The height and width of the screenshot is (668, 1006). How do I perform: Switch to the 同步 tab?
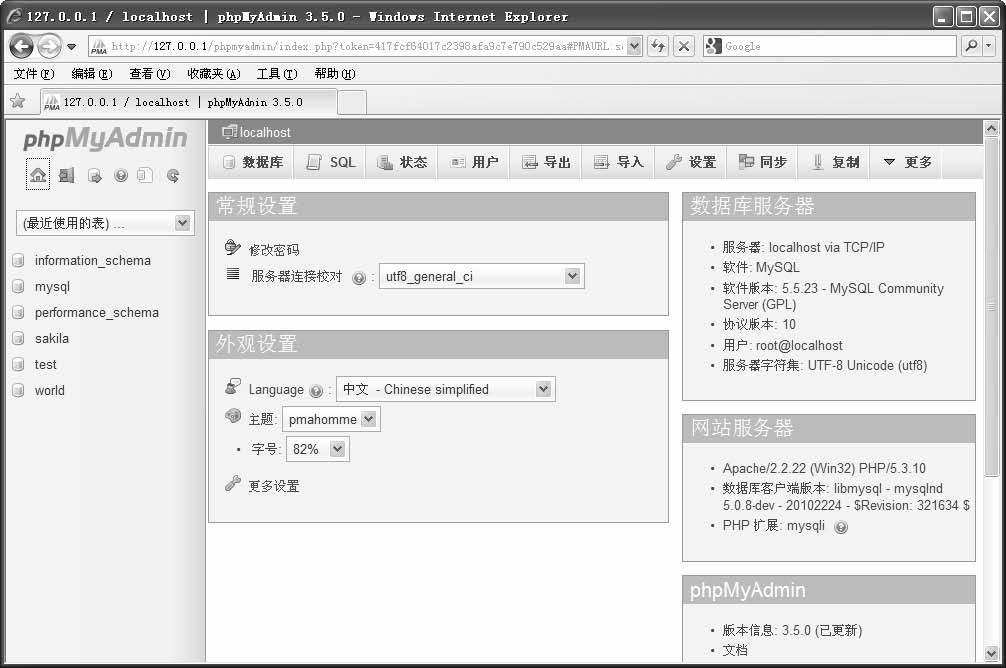tap(762, 162)
